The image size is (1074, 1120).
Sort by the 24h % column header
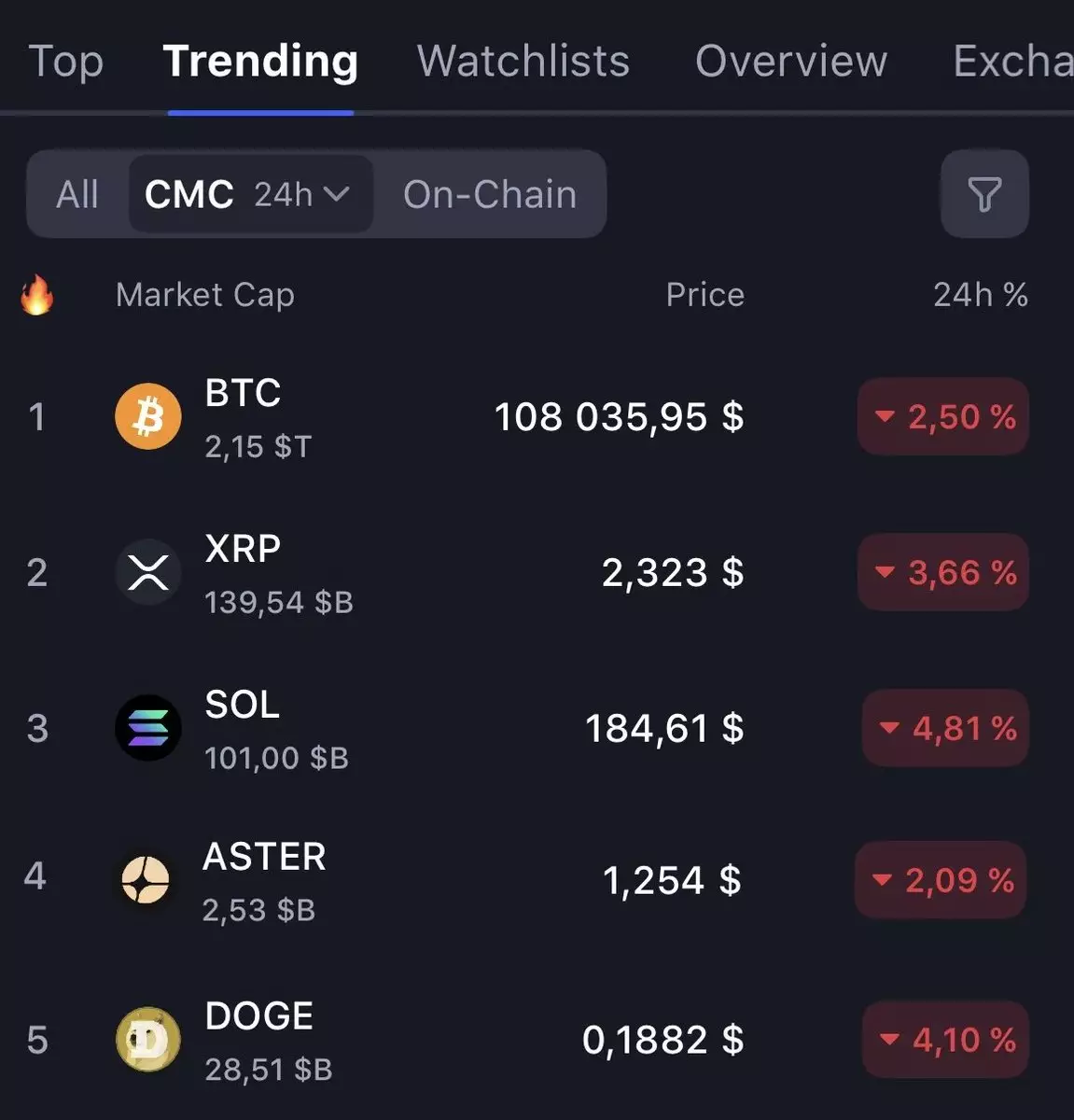point(980,296)
